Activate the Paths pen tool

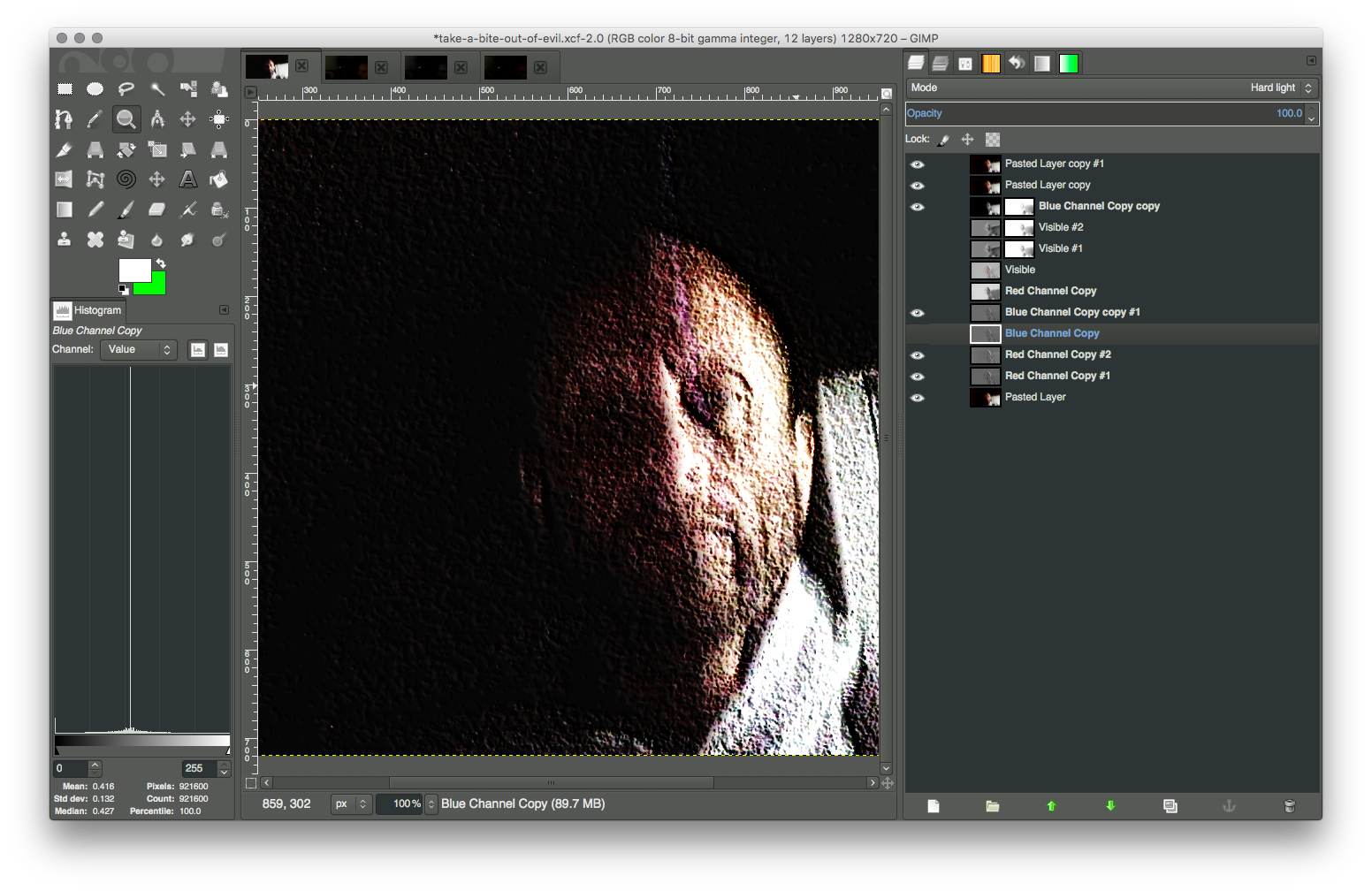(65, 119)
